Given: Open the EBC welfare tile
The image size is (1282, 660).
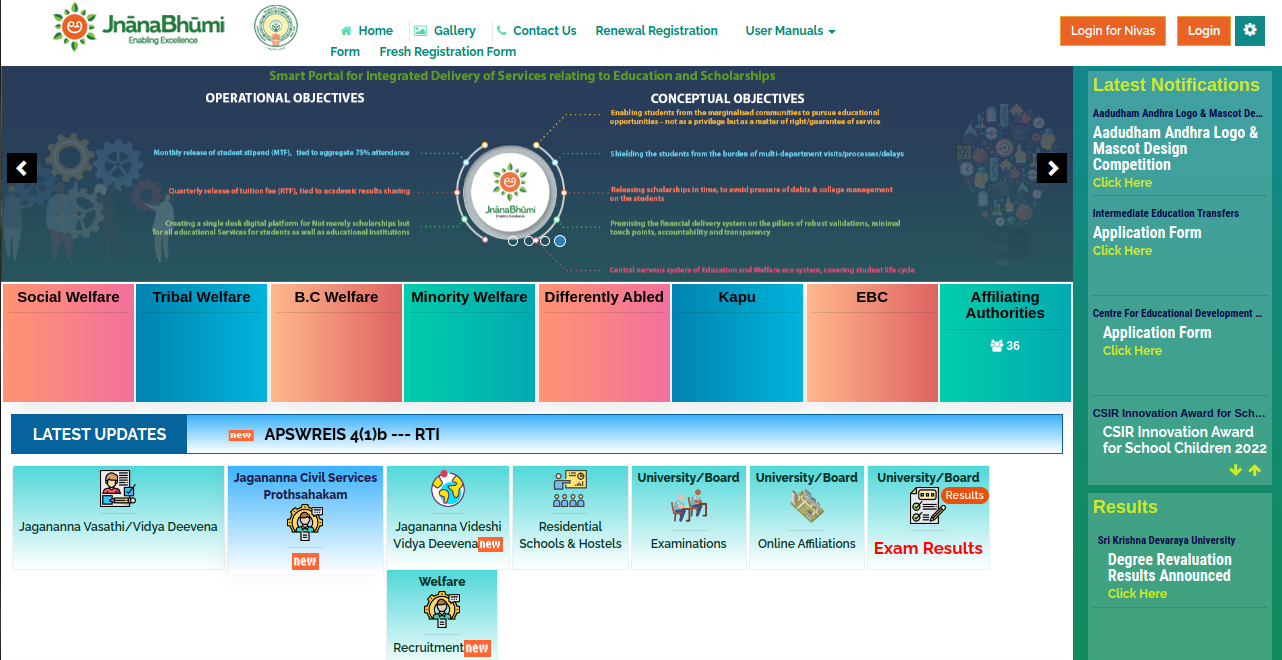Looking at the screenshot, I should click(x=872, y=343).
